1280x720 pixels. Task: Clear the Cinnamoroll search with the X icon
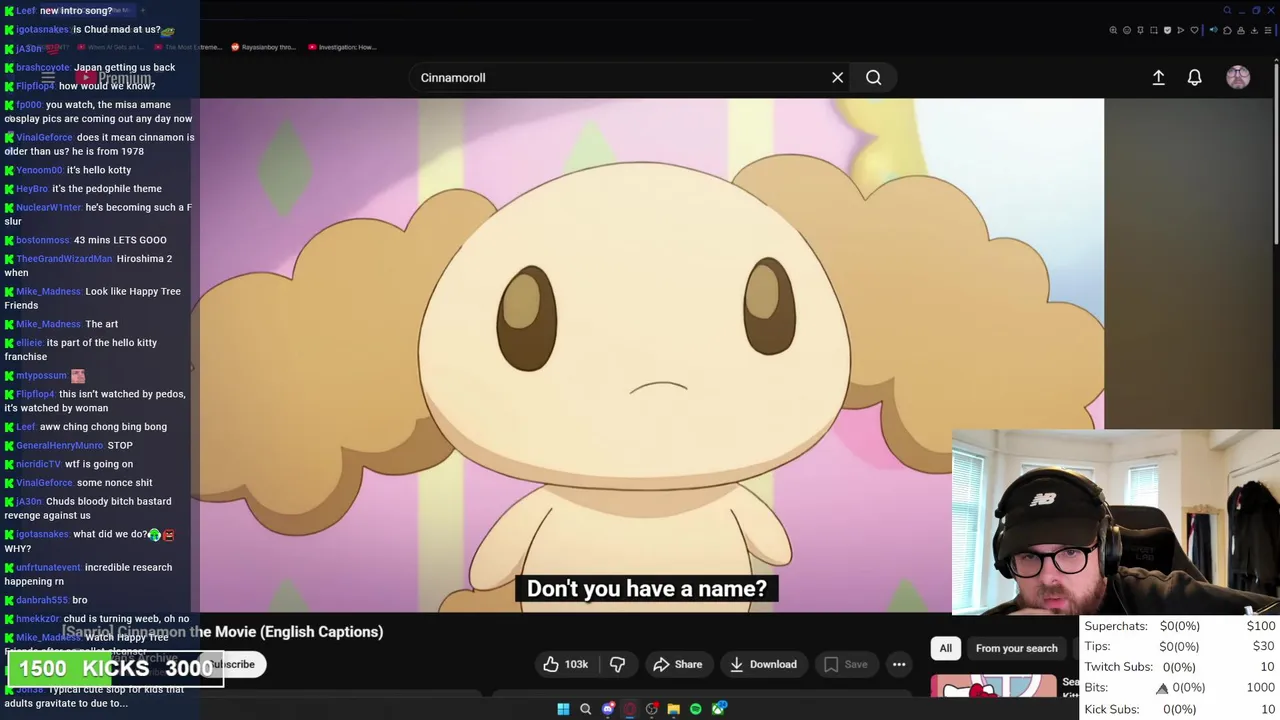tap(838, 77)
